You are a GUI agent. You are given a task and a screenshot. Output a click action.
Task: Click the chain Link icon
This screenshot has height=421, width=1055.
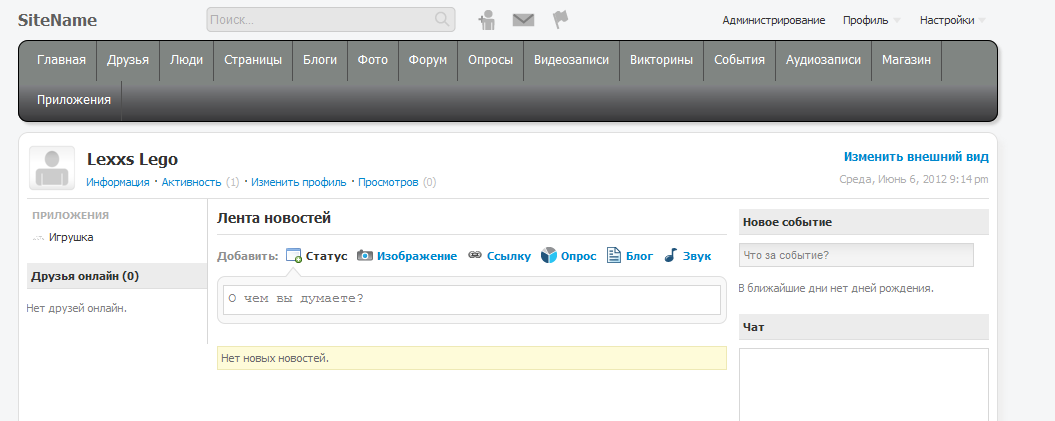pyautogui.click(x=475, y=256)
